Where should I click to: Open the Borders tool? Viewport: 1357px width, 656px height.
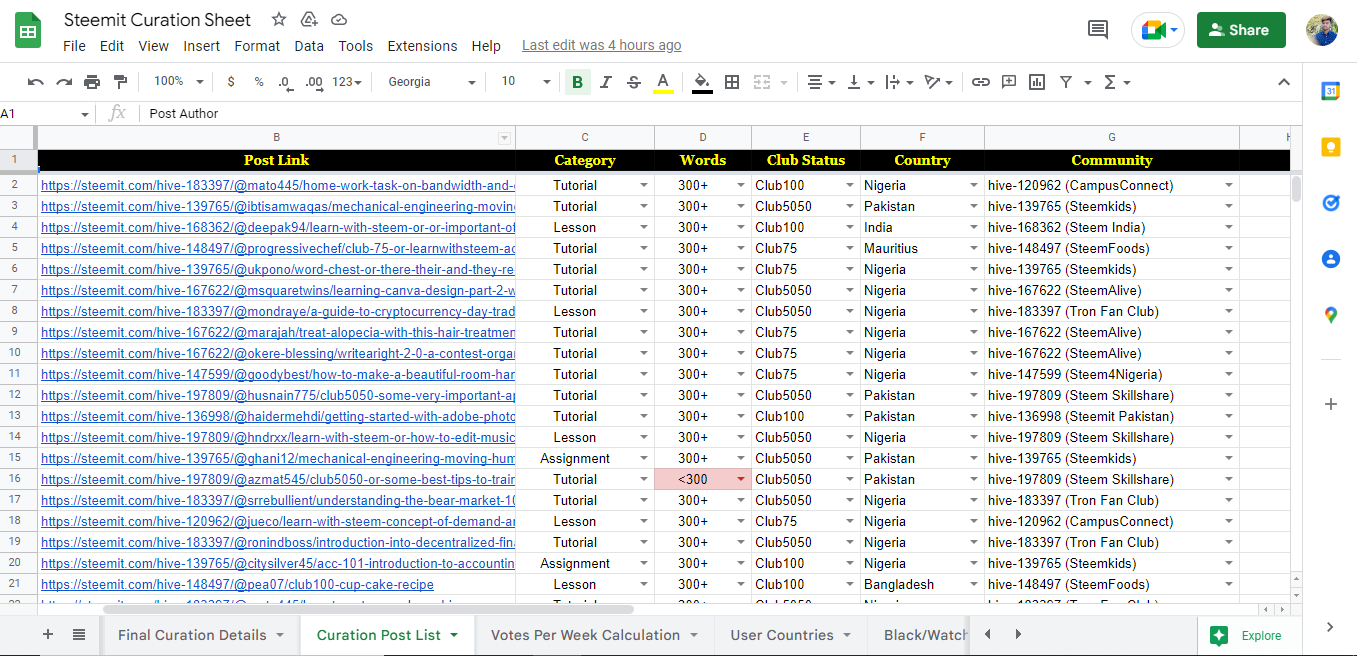732,82
